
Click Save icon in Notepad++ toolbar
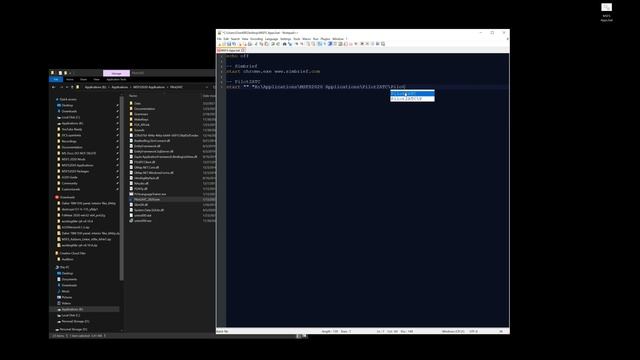[229, 44]
